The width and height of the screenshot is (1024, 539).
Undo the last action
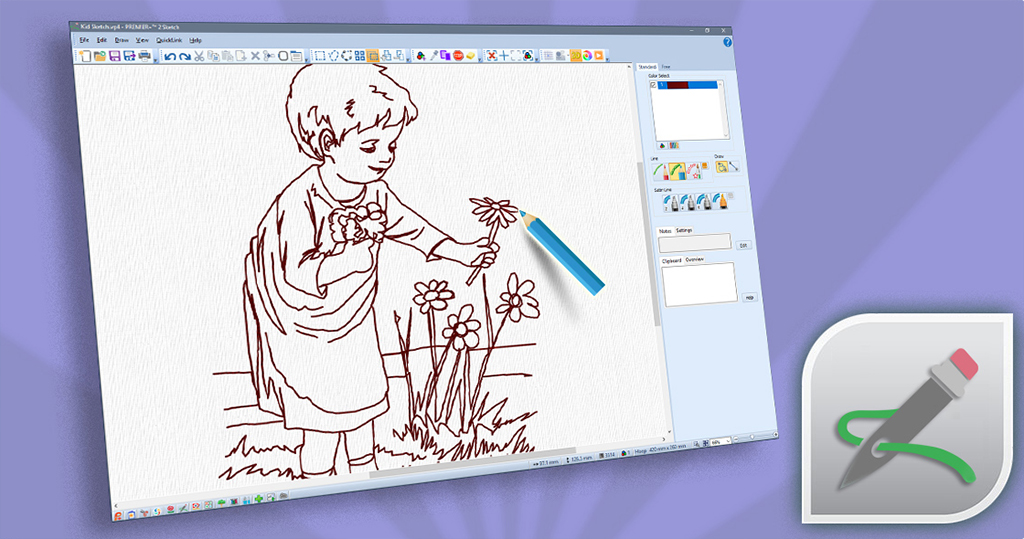coord(170,57)
